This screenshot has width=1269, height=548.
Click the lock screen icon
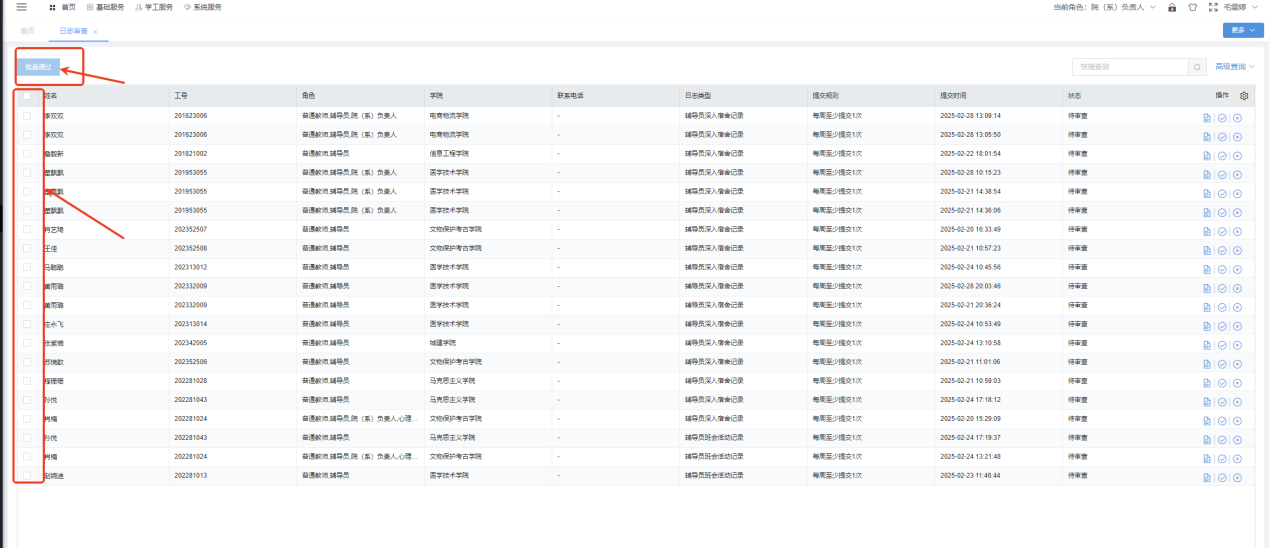1172,7
